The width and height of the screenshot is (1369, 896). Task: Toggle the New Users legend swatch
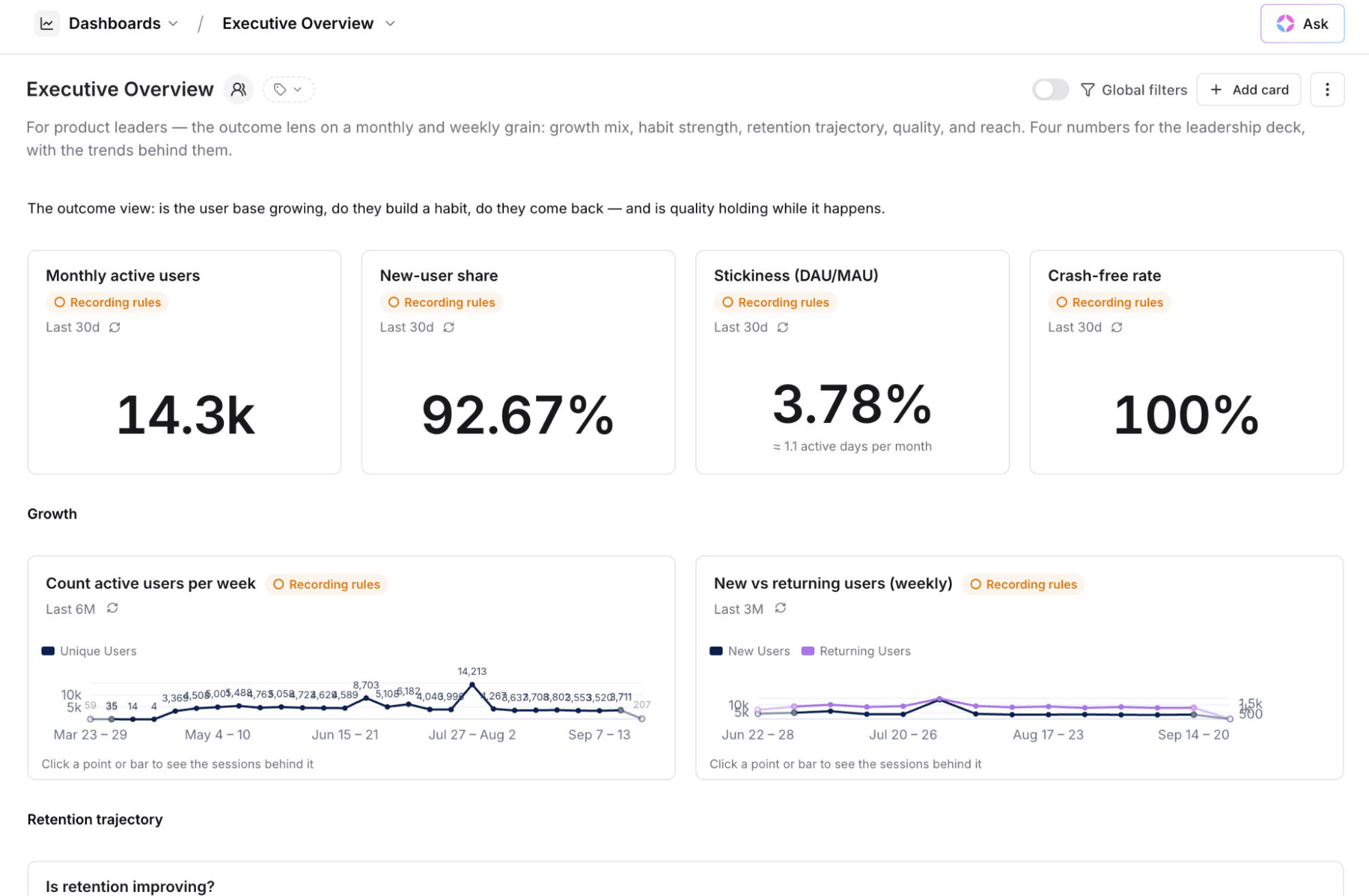[716, 651]
